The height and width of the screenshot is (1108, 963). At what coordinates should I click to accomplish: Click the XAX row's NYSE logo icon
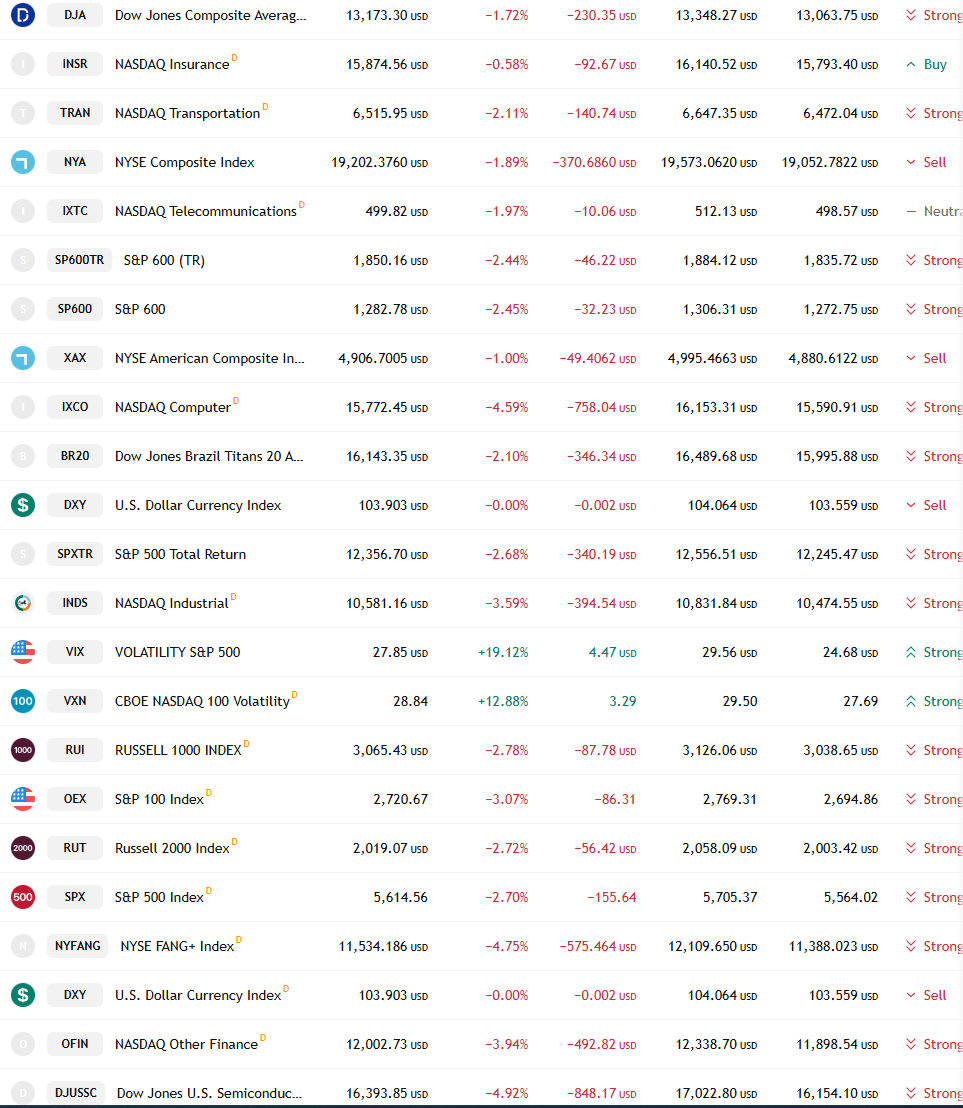[x=23, y=358]
